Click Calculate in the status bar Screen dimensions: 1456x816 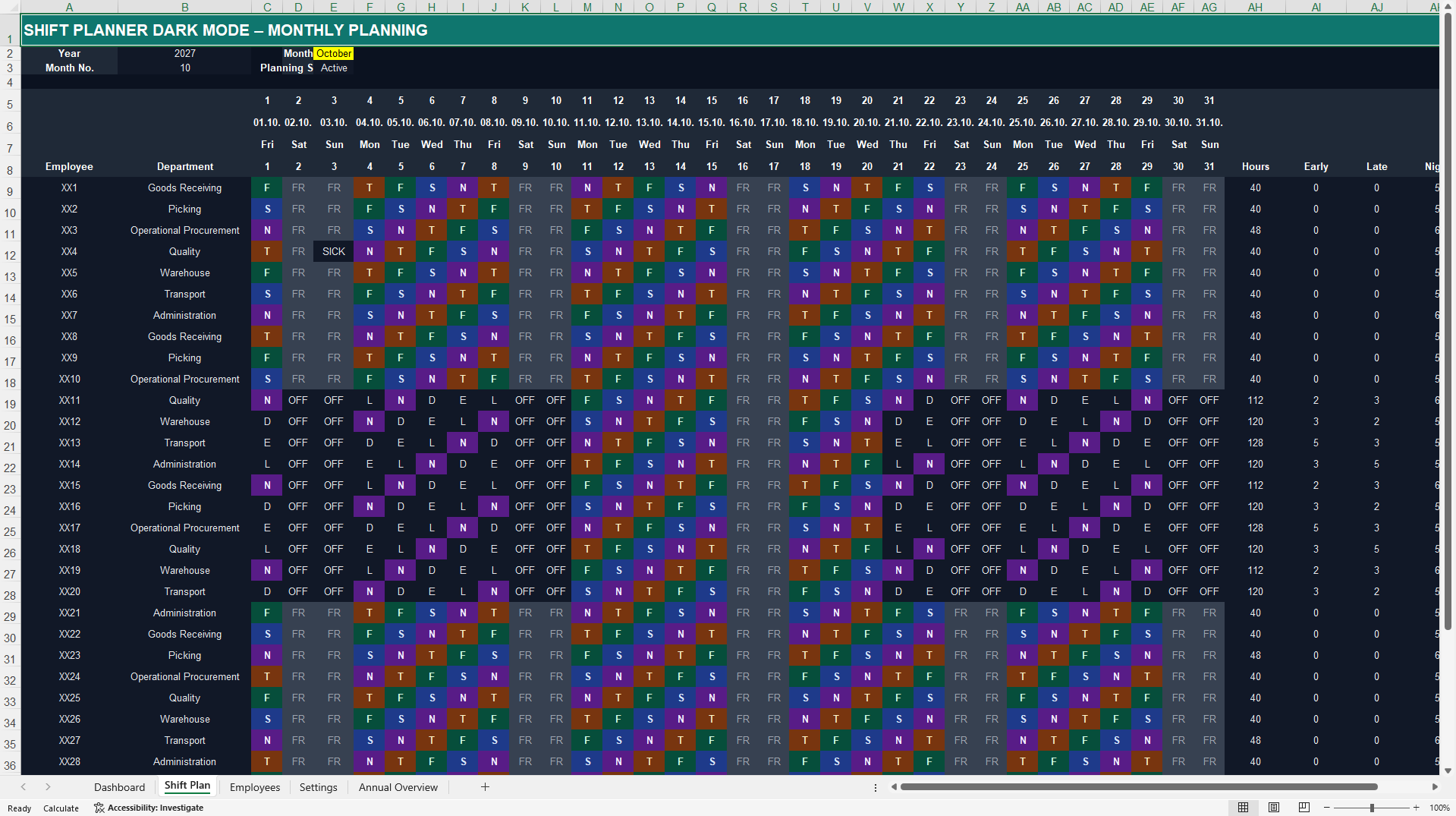coord(61,808)
